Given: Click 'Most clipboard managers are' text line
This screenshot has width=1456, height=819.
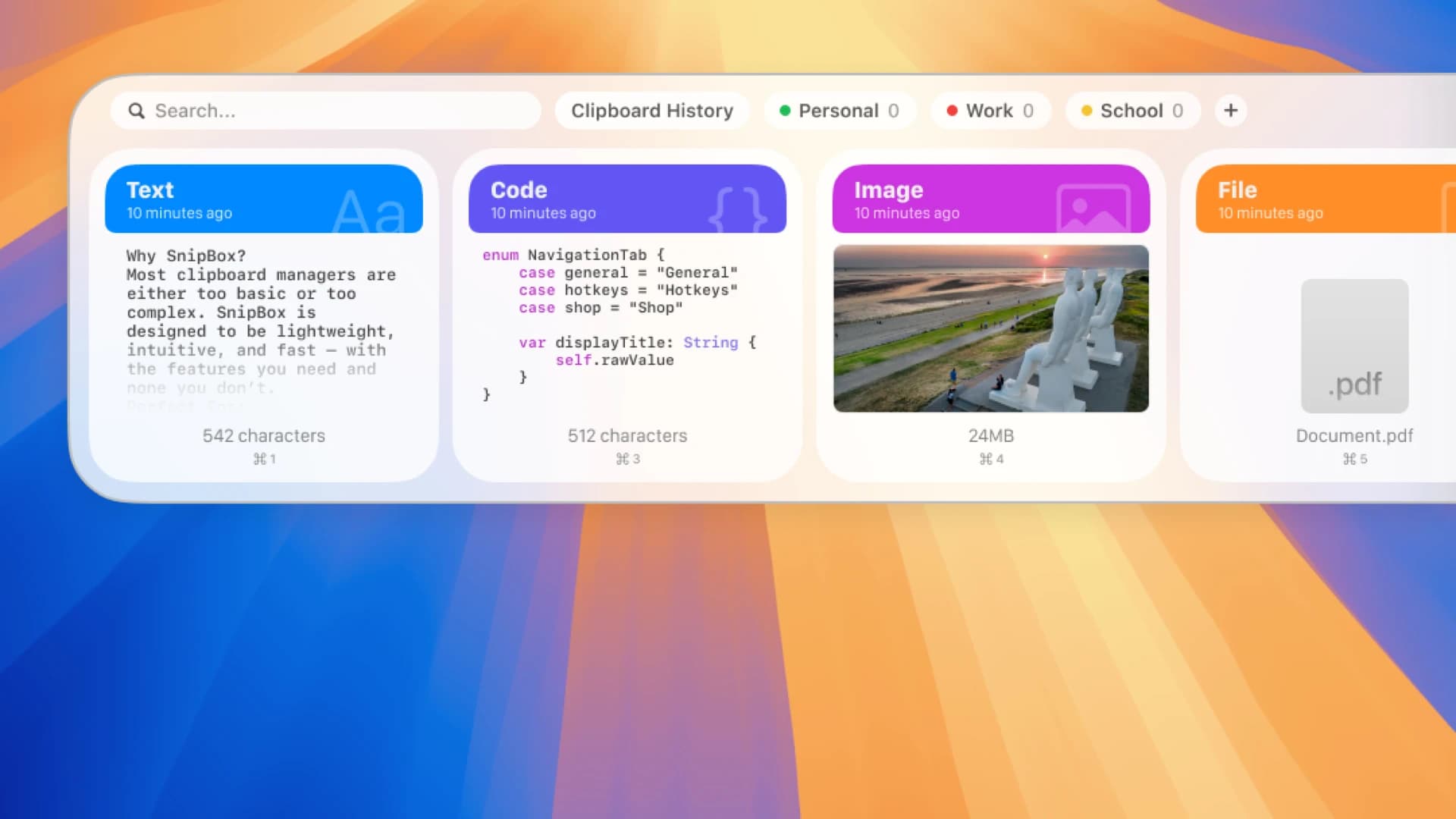Looking at the screenshot, I should 261,275.
